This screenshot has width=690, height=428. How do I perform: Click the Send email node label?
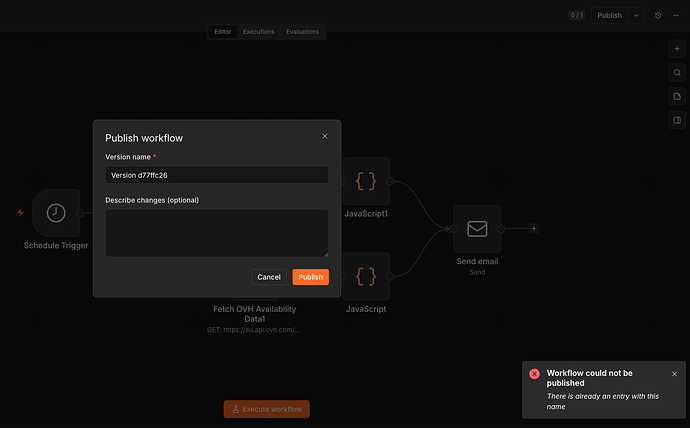[477, 261]
